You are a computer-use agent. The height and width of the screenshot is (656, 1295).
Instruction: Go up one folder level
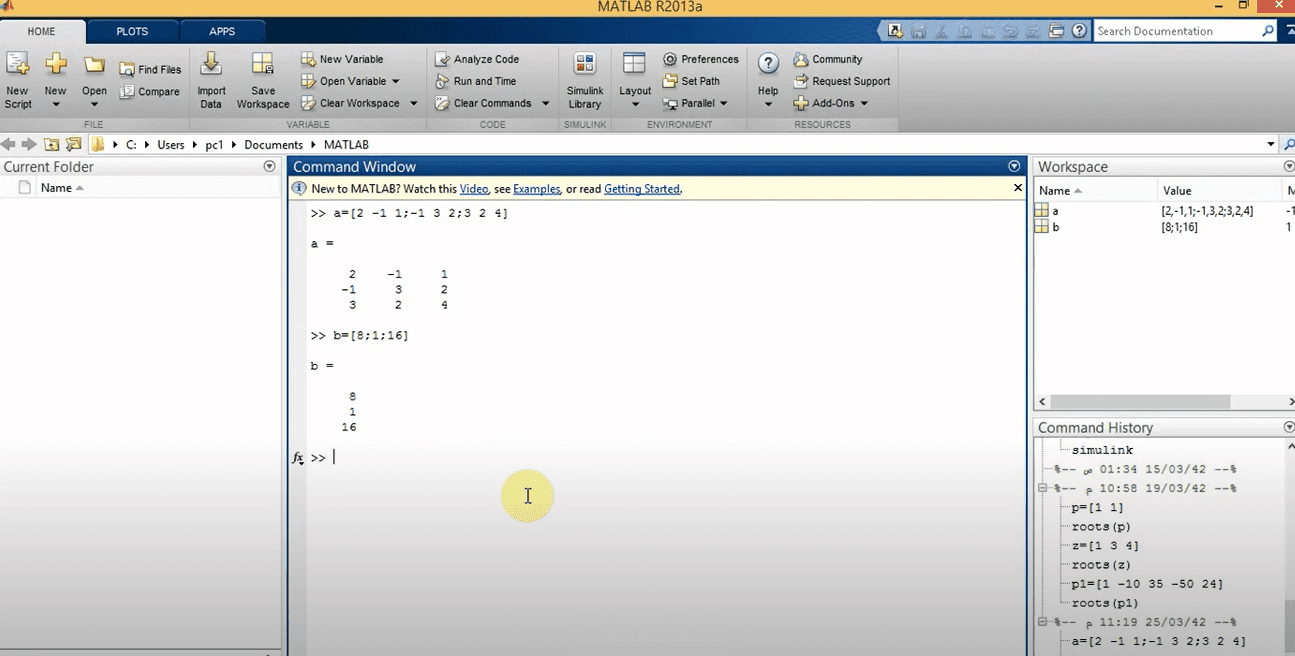pos(51,144)
